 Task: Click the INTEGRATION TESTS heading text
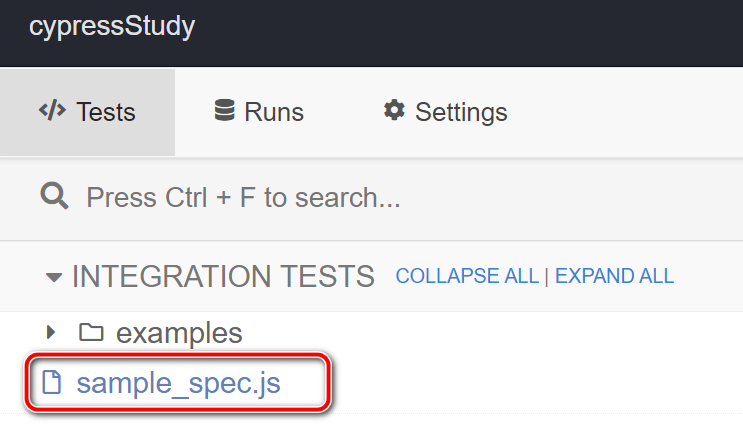point(223,276)
